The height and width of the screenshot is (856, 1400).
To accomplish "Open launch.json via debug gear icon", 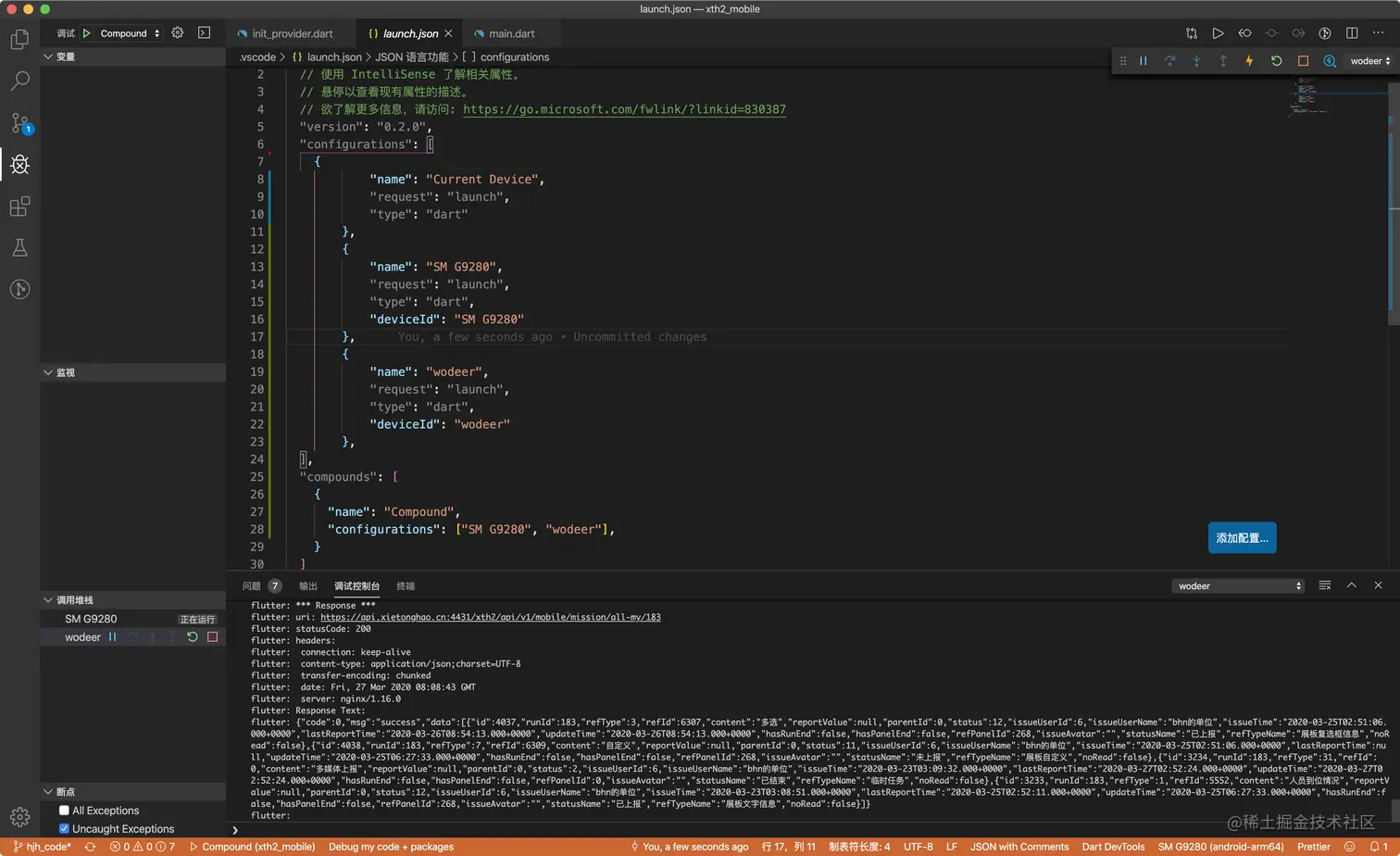I will tap(178, 32).
